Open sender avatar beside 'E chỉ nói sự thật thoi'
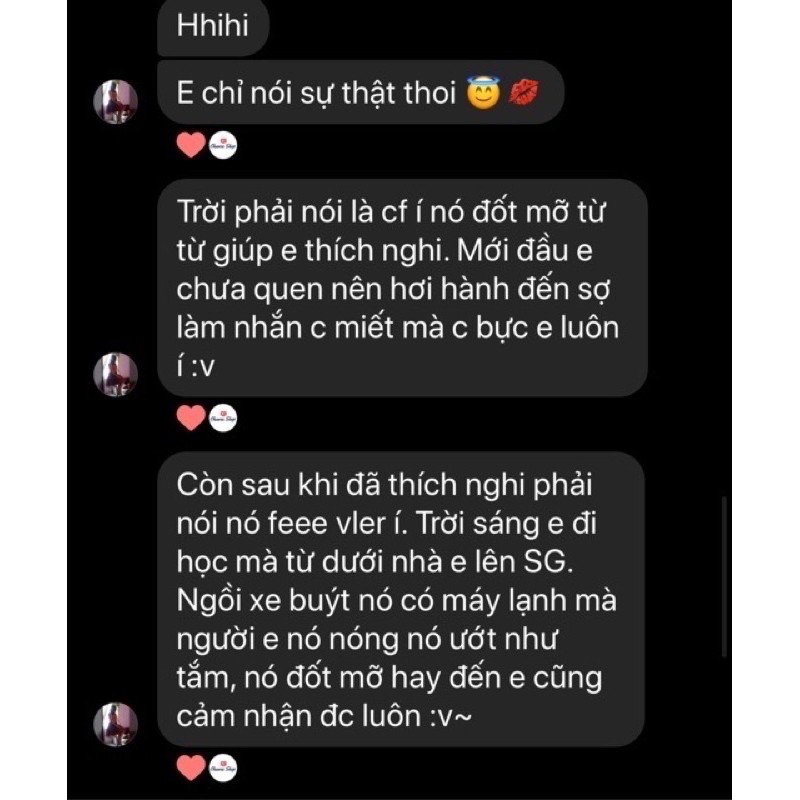 115,102
